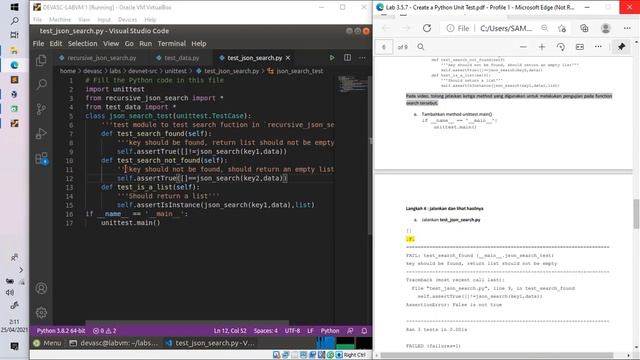Open the Source Control view
Screen dimensions: 640x360
(x=41, y=109)
